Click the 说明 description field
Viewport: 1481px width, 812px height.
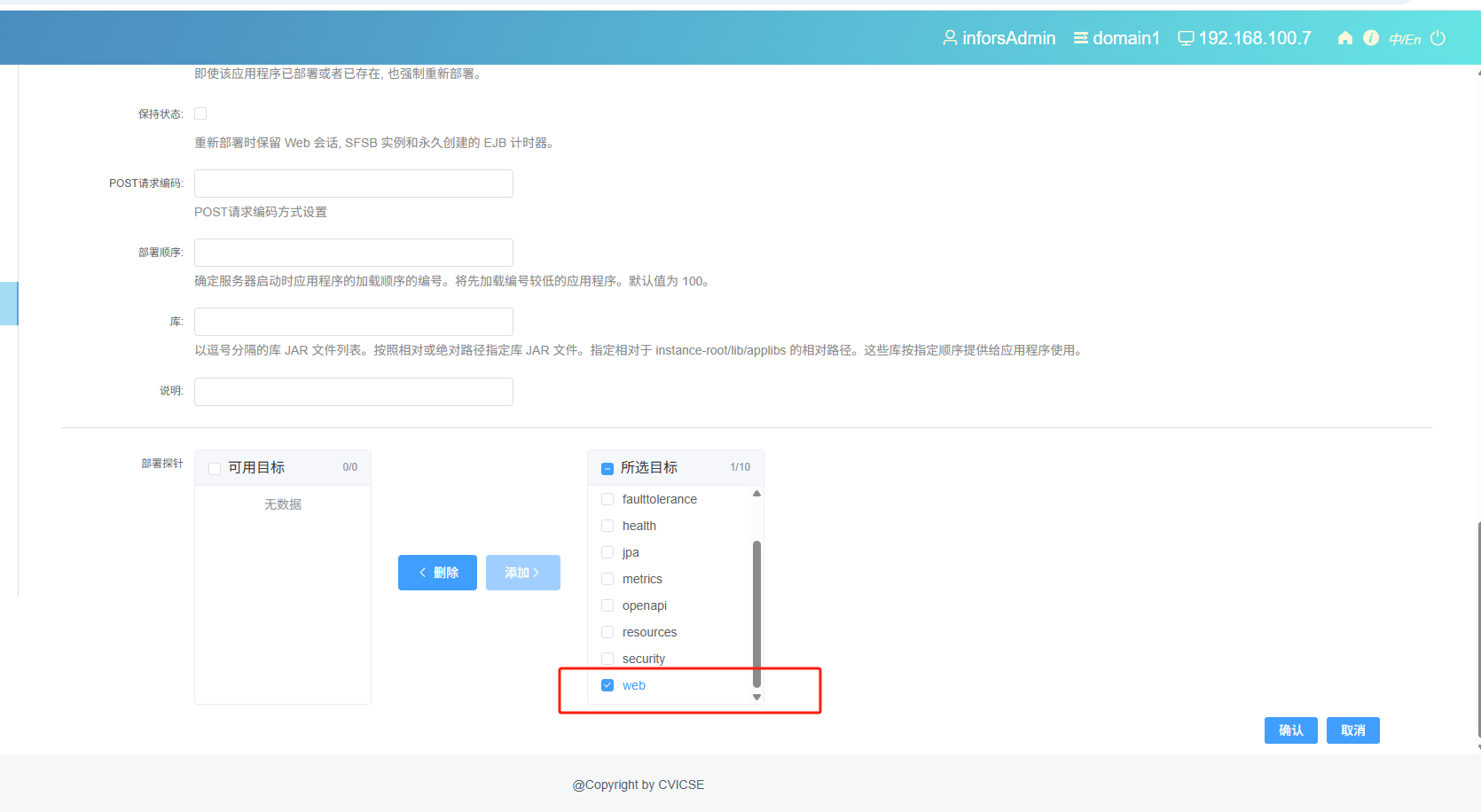353,392
